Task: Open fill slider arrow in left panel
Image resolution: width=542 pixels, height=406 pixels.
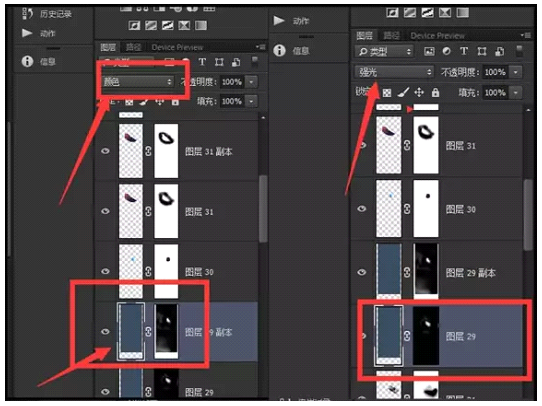Action: [251, 102]
